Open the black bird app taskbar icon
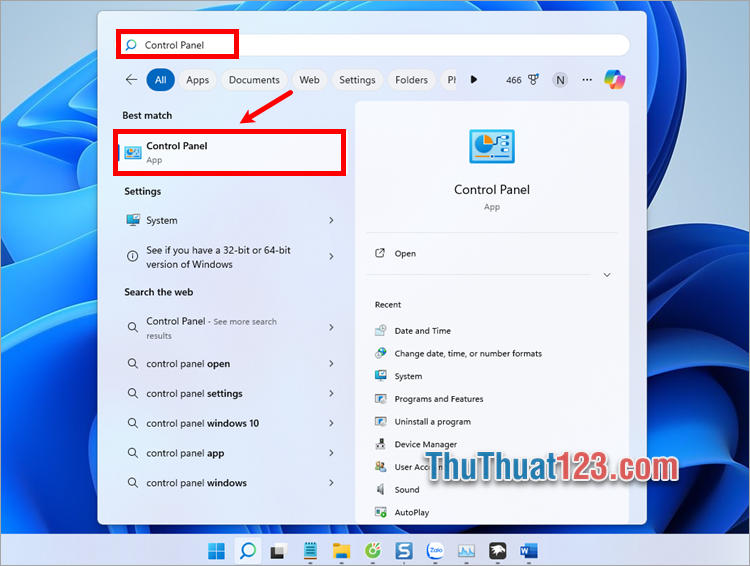This screenshot has width=750, height=566. [497, 551]
